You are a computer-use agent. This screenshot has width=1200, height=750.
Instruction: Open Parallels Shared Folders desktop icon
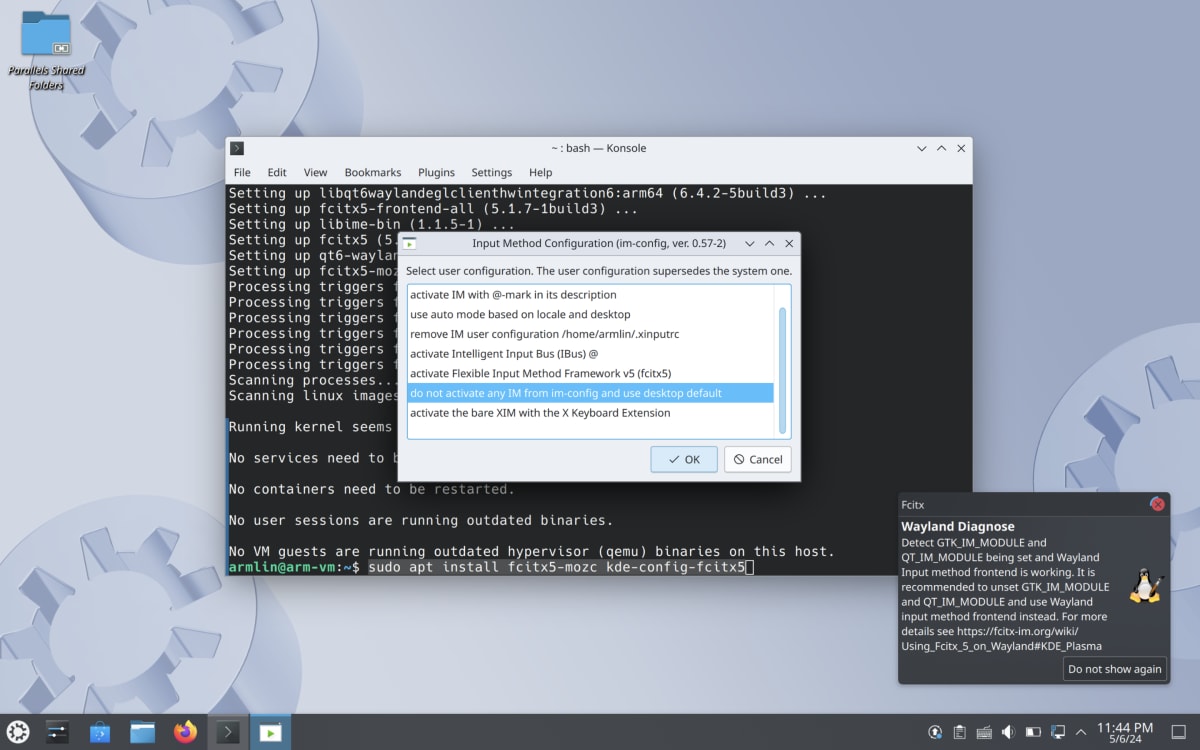coord(46,50)
